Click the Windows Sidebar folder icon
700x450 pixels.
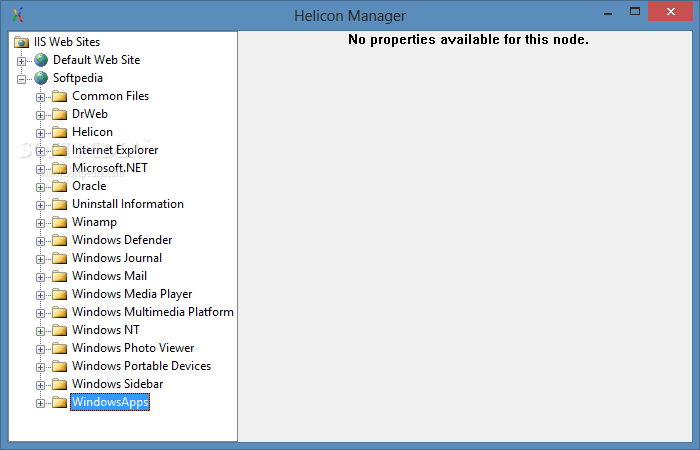point(59,384)
